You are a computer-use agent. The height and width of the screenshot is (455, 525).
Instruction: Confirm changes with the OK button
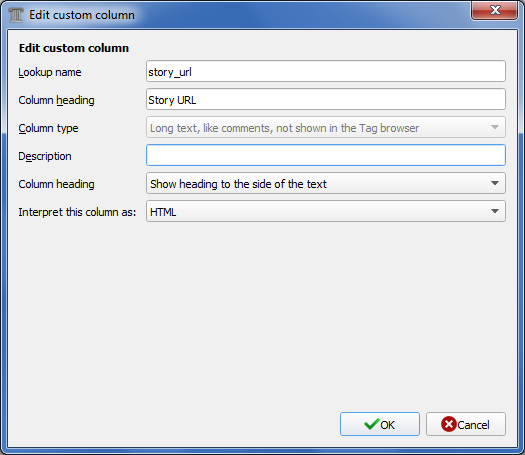pos(380,424)
